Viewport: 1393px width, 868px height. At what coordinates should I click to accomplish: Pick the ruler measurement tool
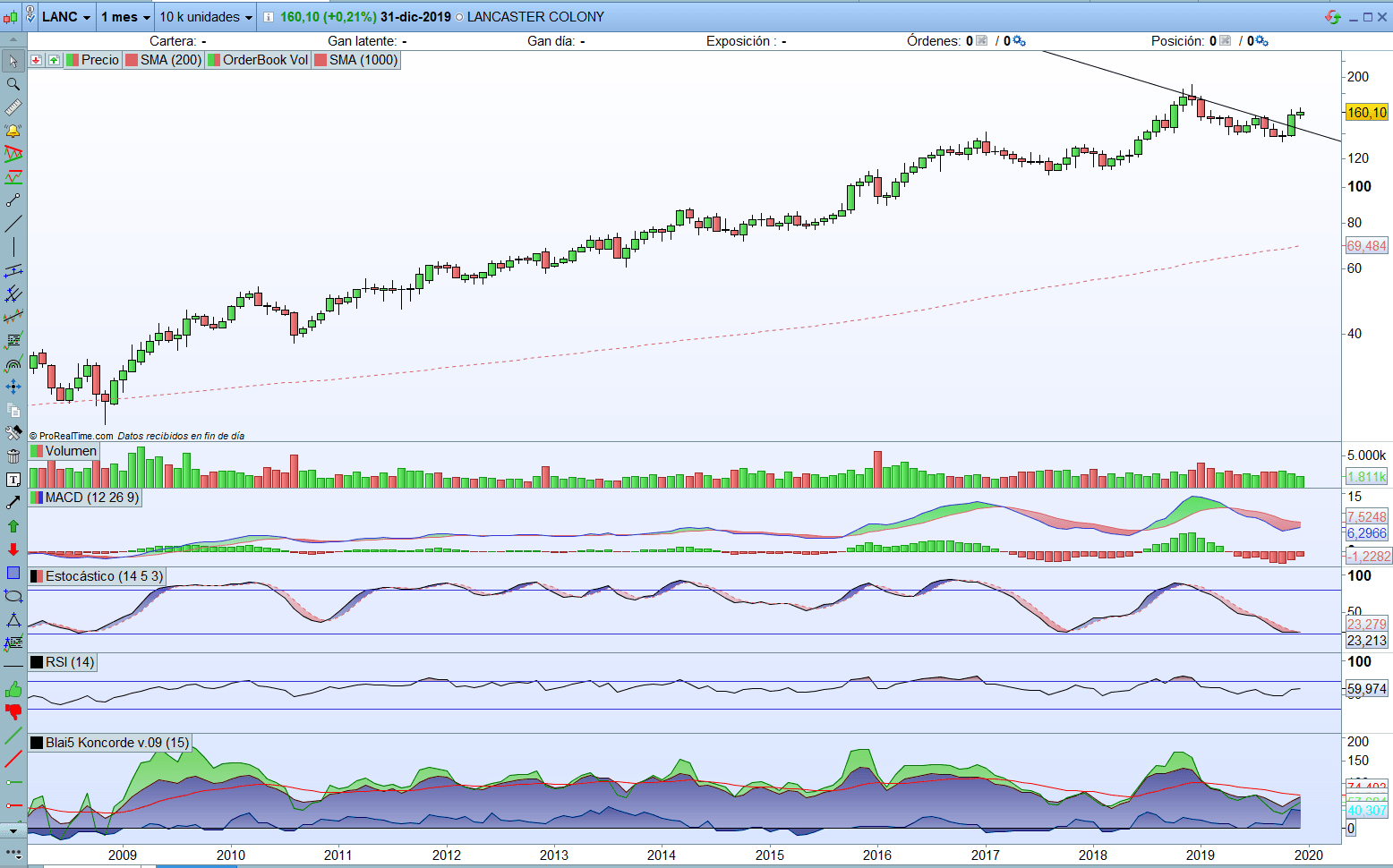(13, 107)
